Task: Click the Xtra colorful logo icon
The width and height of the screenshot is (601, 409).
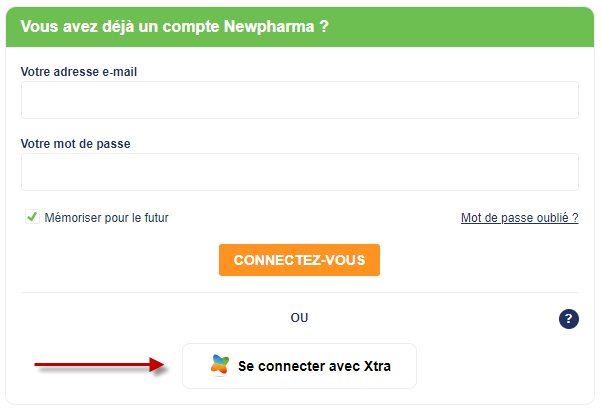Action: (220, 365)
